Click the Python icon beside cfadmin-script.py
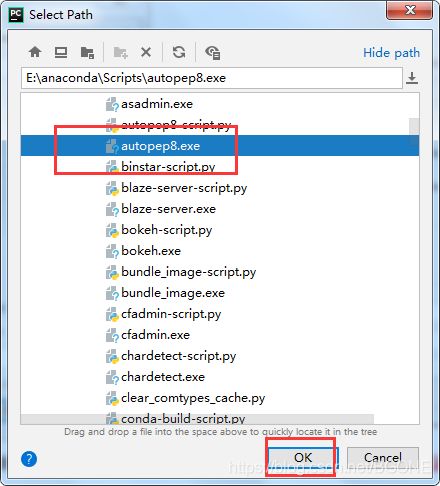This screenshot has height=486, width=440. (112, 314)
